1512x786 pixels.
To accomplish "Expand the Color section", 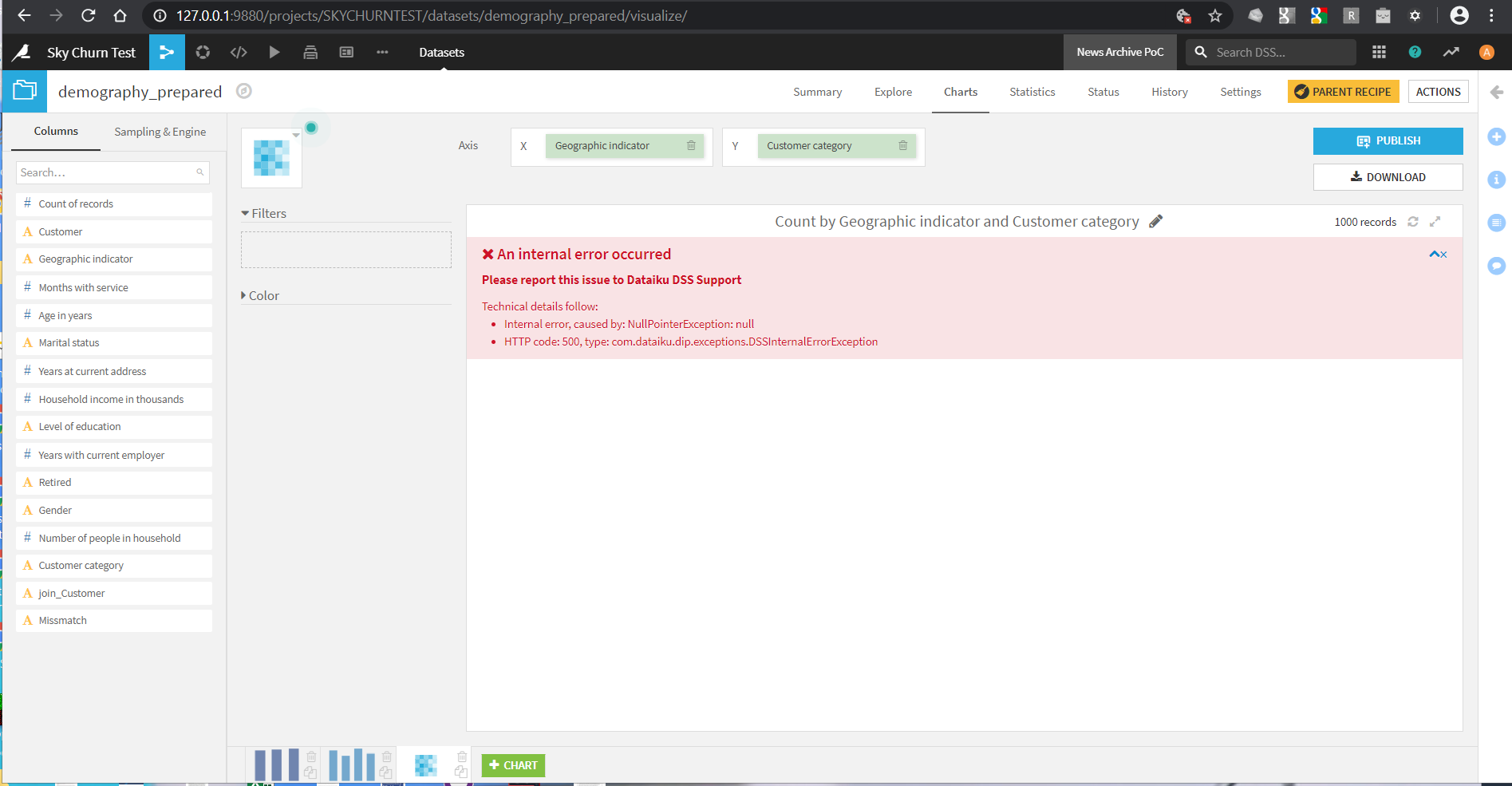I will click(x=260, y=296).
